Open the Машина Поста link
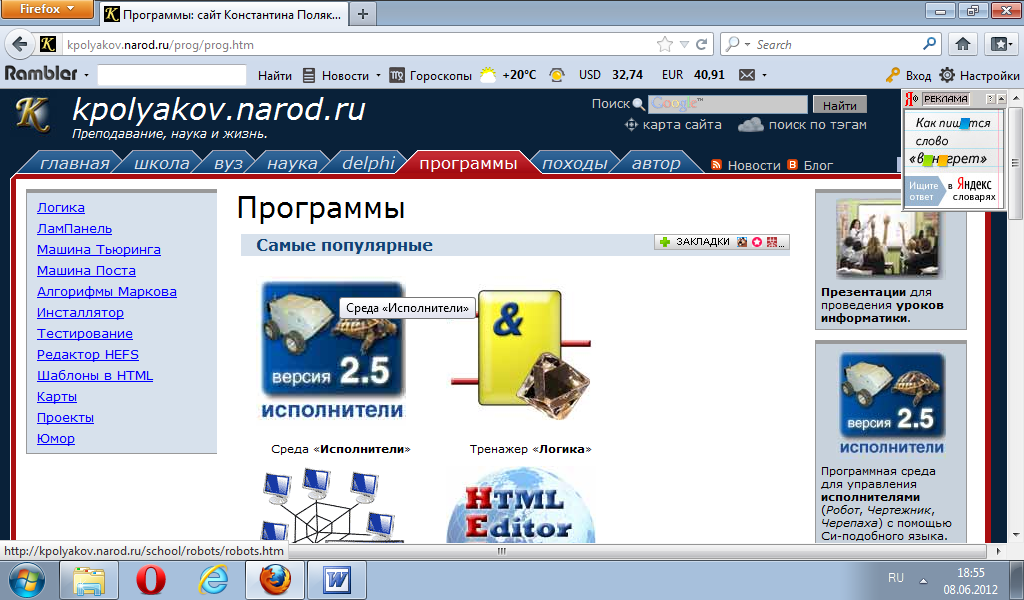 point(86,270)
